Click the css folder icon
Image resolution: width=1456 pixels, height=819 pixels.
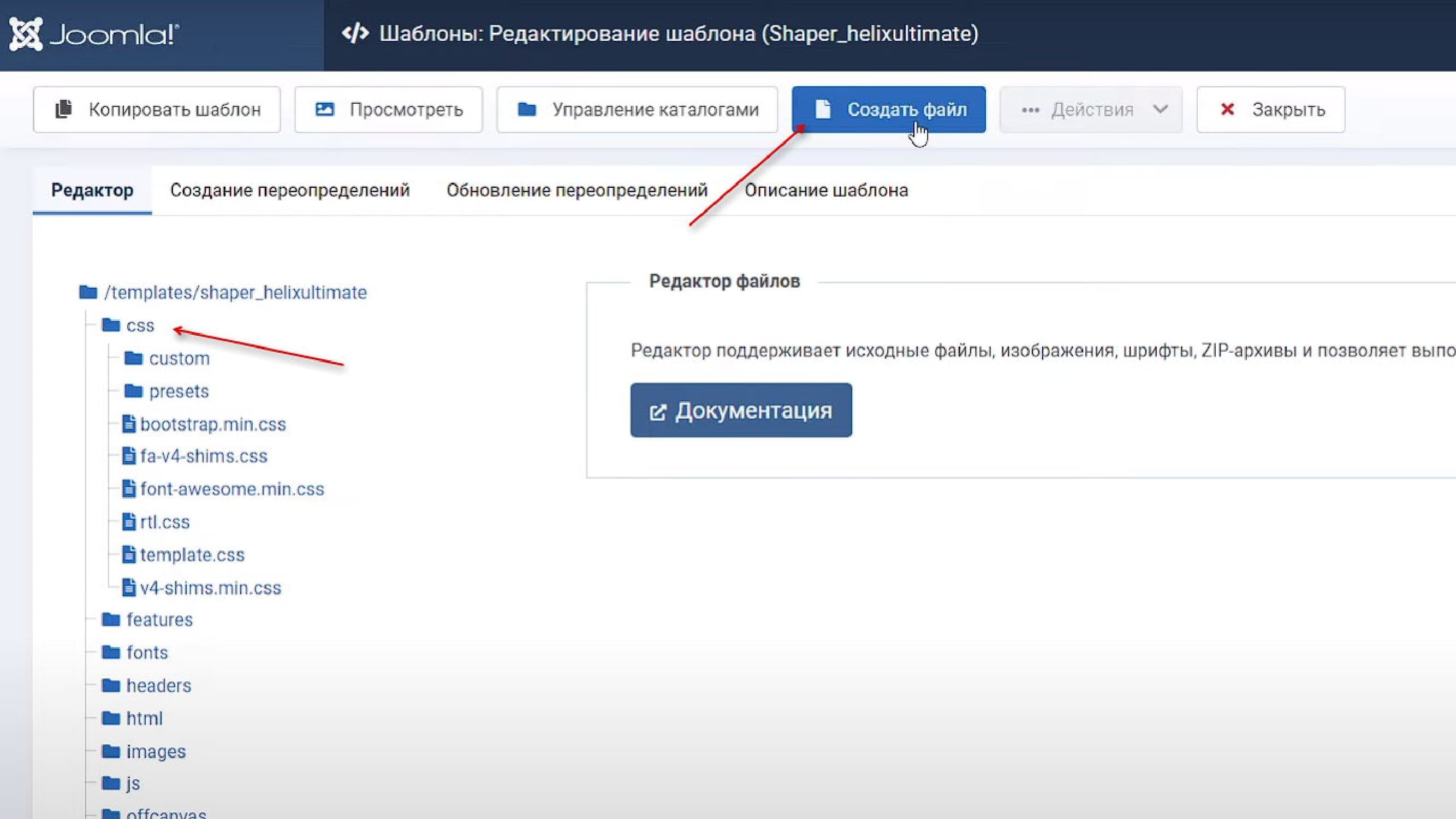click(x=111, y=324)
